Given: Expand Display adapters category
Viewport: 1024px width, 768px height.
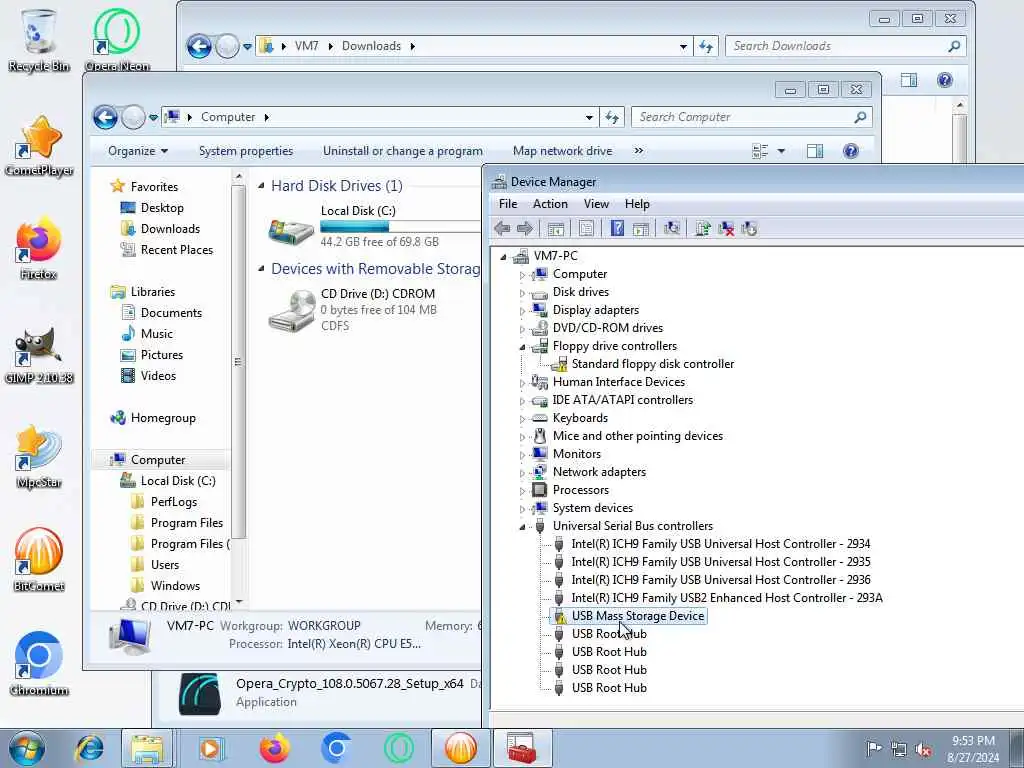Looking at the screenshot, I should [x=522, y=311].
